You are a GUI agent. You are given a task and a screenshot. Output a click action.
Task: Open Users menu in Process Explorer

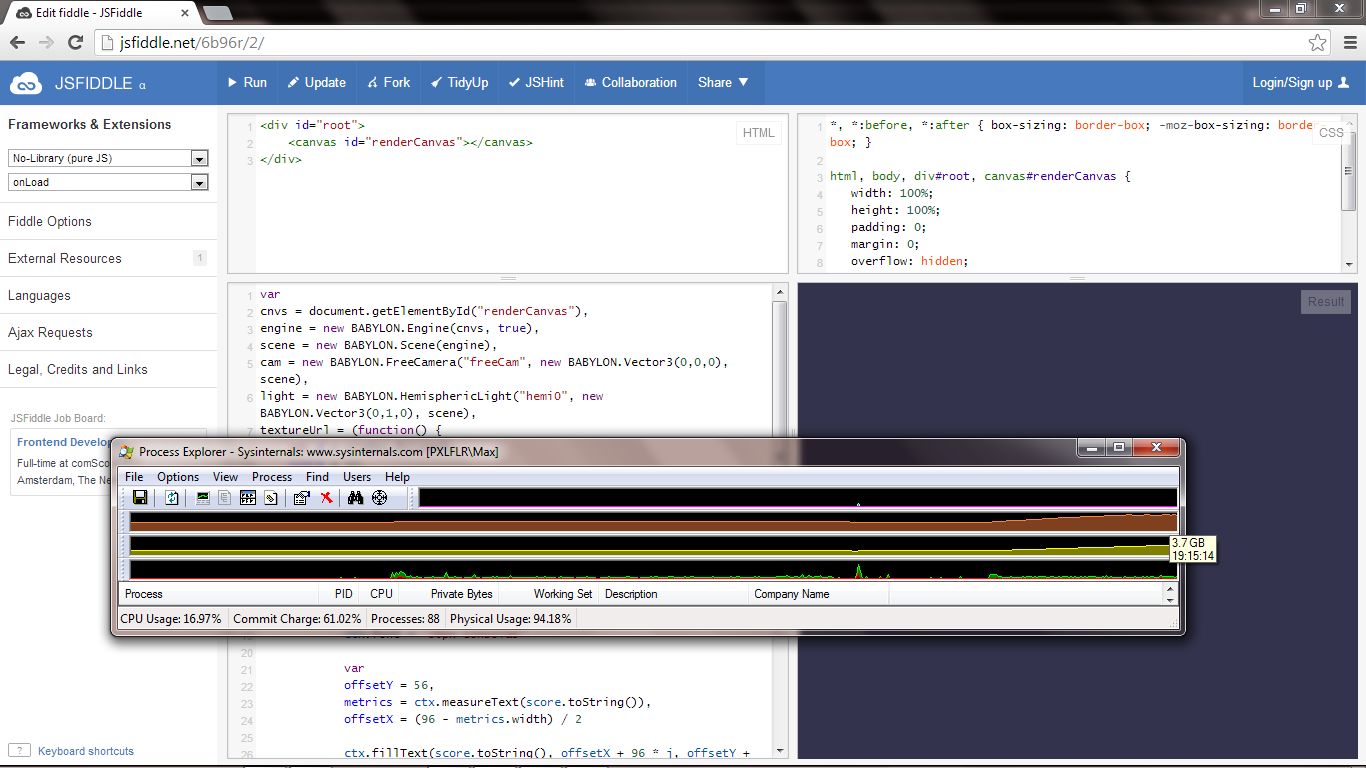[x=357, y=477]
